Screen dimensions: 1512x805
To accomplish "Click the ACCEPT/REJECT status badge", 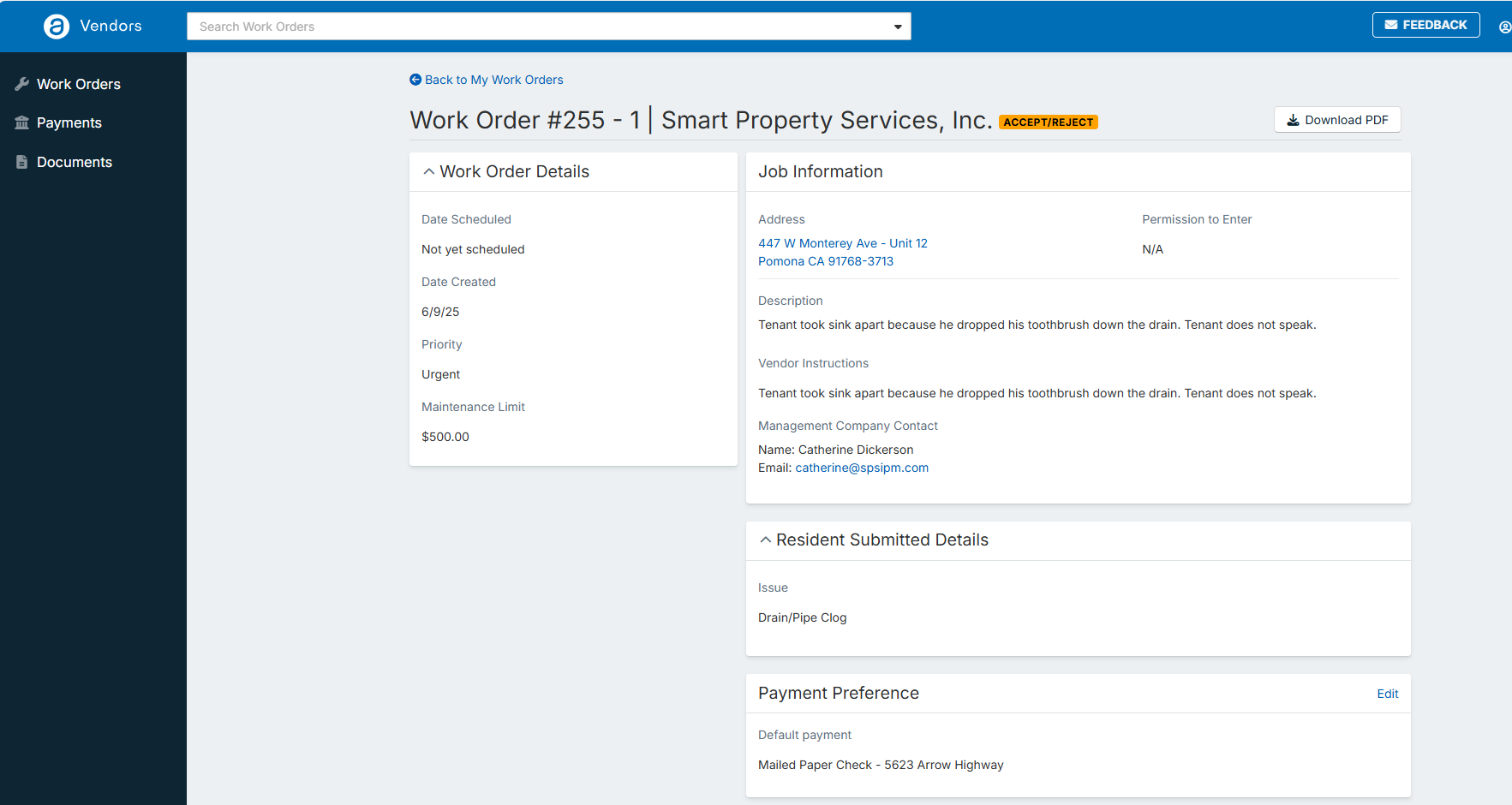I will pyautogui.click(x=1049, y=122).
